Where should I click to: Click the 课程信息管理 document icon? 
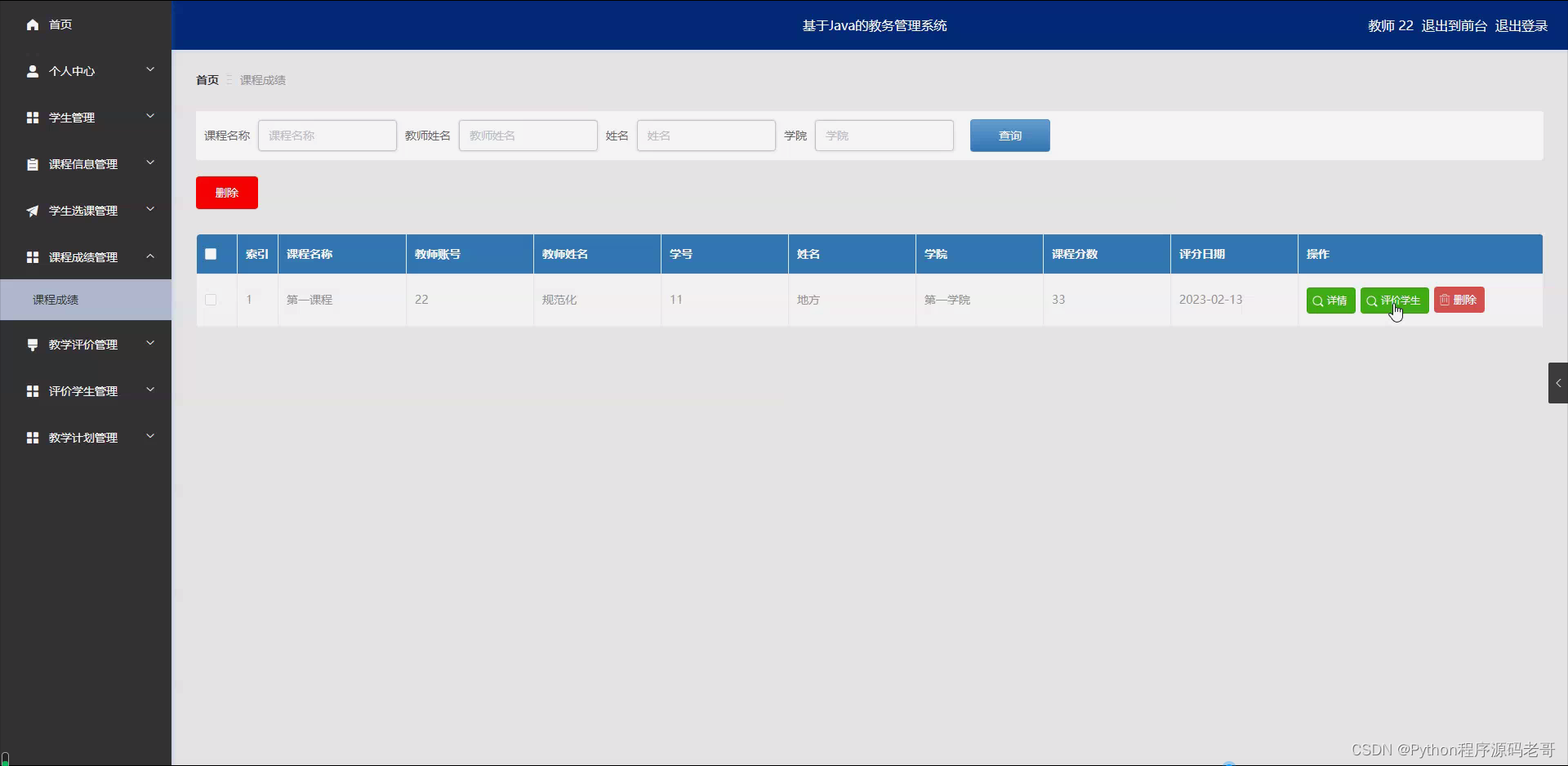[x=32, y=163]
